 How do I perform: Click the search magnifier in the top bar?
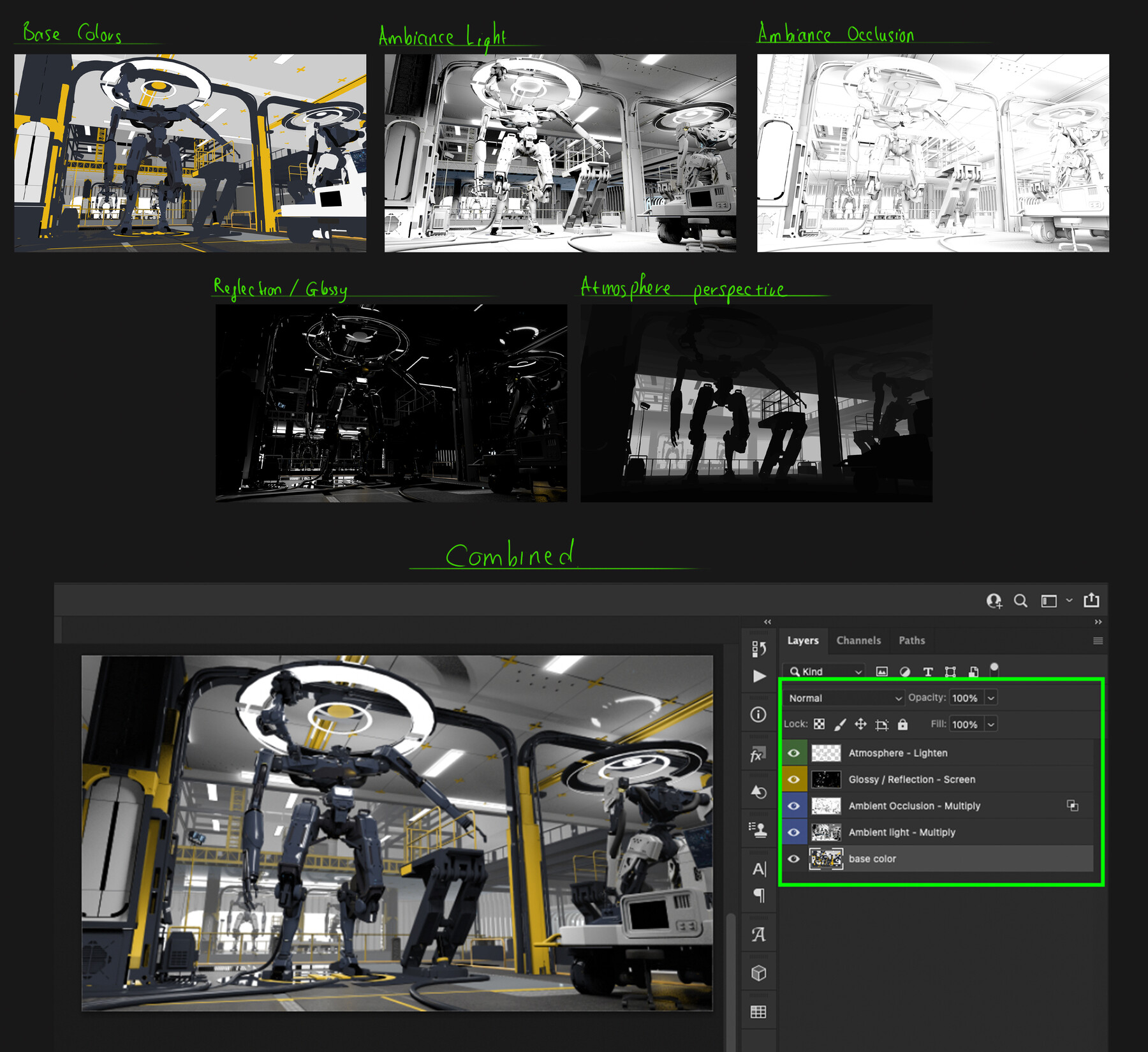tap(1021, 600)
